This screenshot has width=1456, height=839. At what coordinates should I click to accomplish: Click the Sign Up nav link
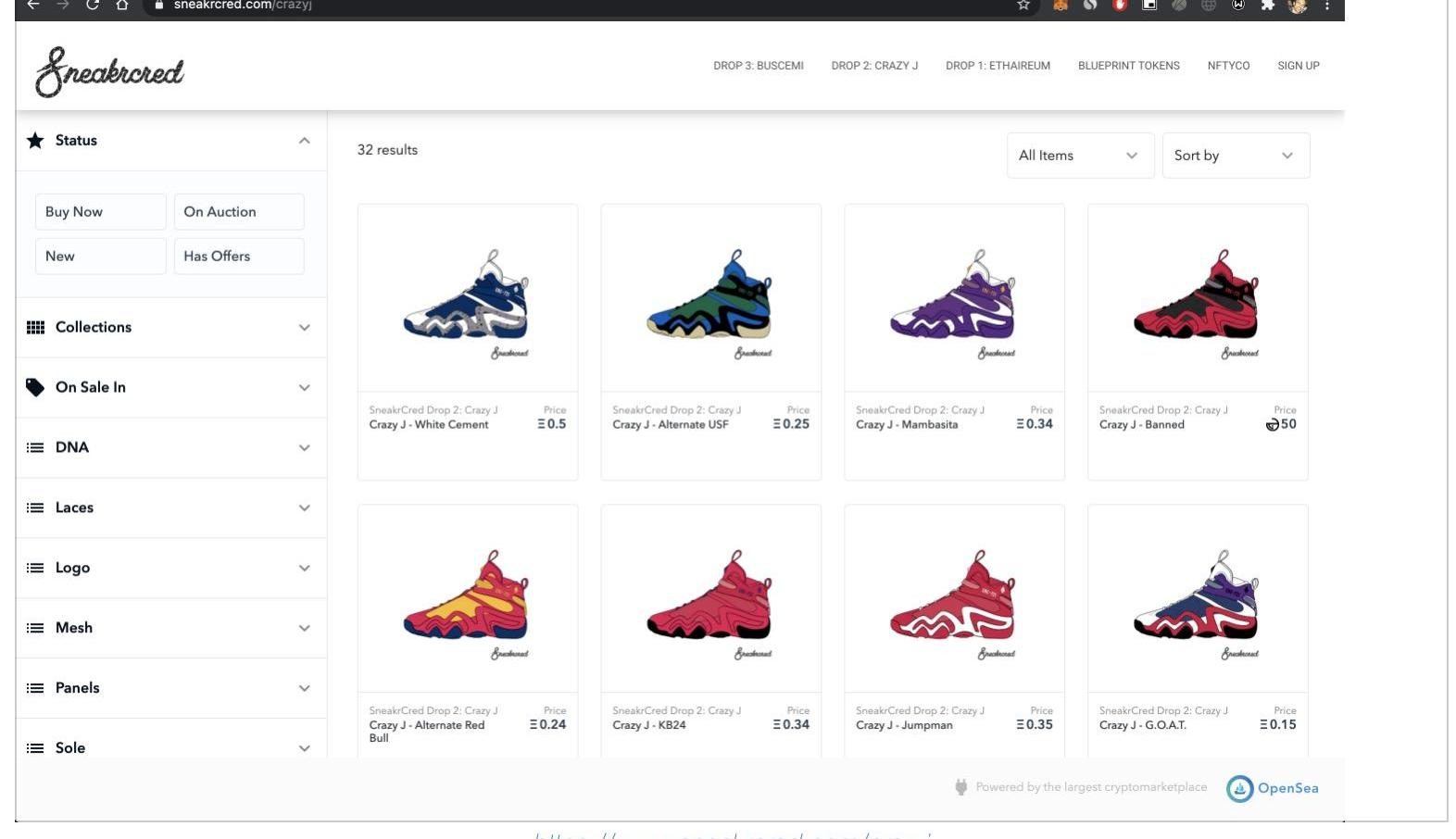[x=1299, y=66]
